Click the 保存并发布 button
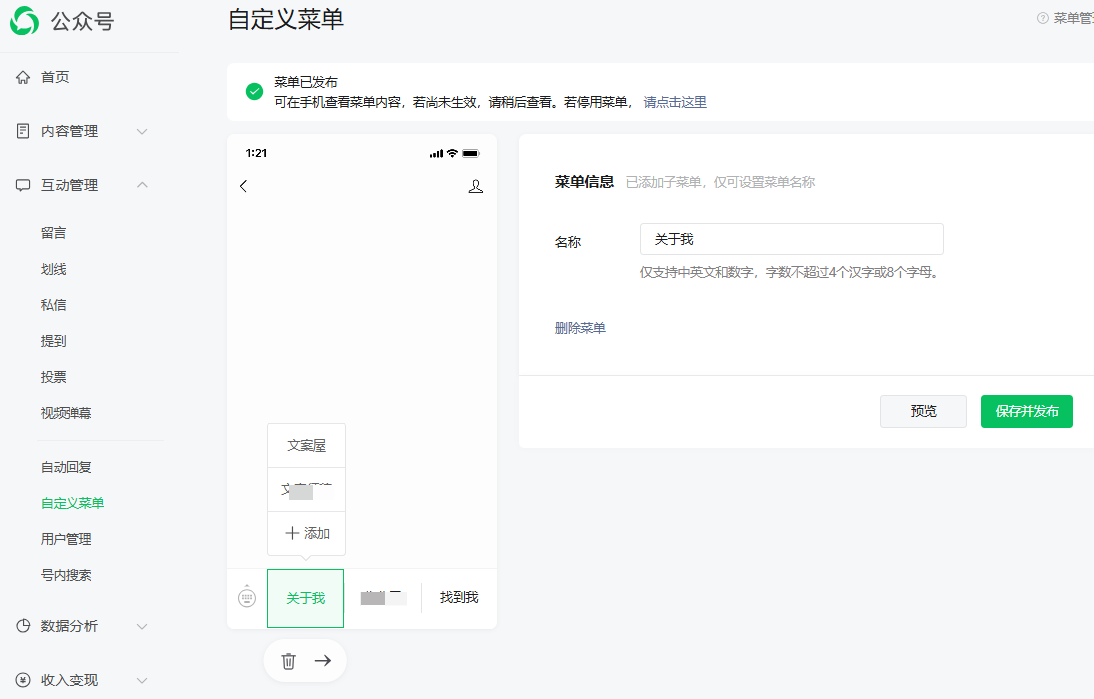 click(x=1026, y=411)
